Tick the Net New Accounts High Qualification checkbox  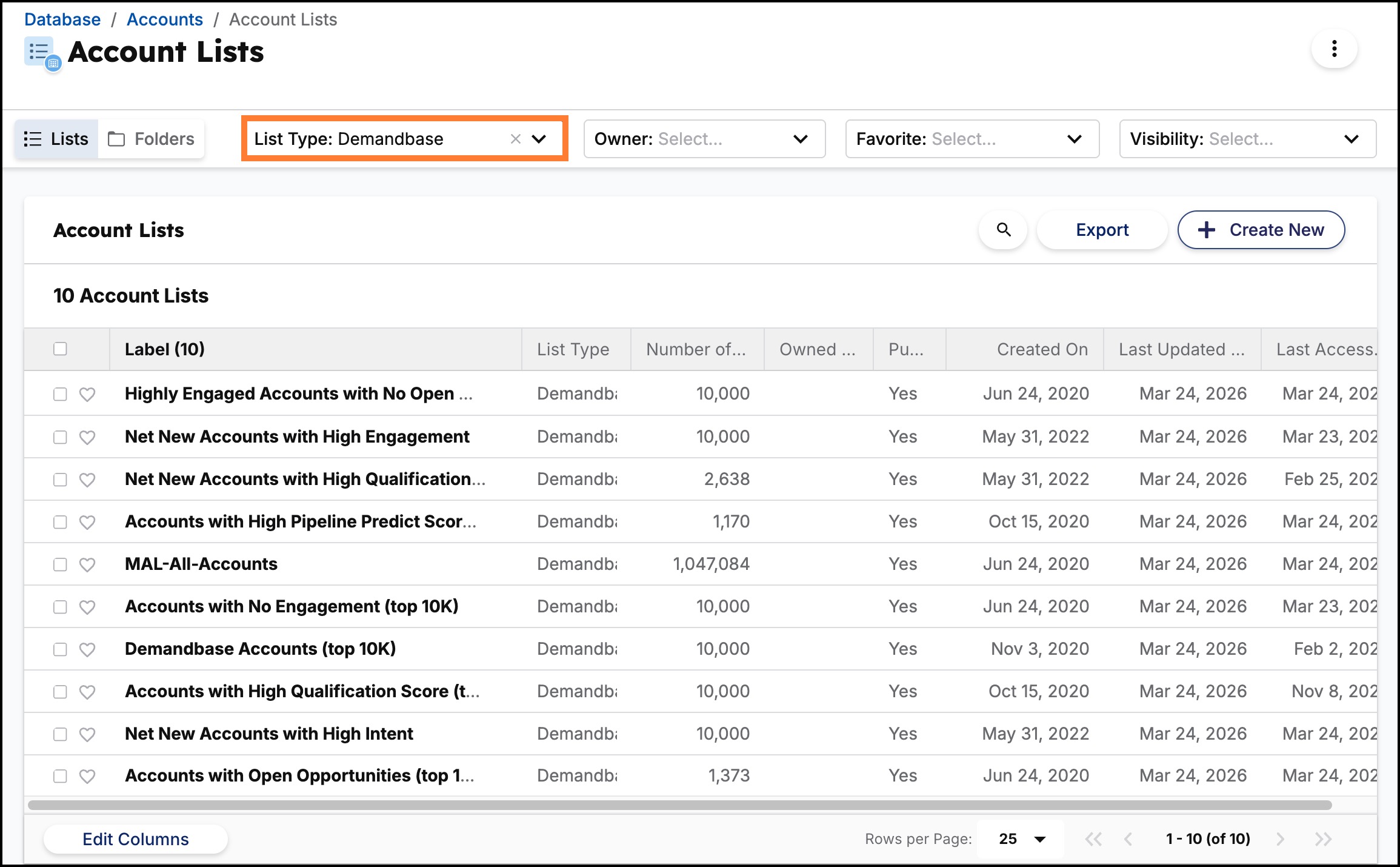[60, 480]
